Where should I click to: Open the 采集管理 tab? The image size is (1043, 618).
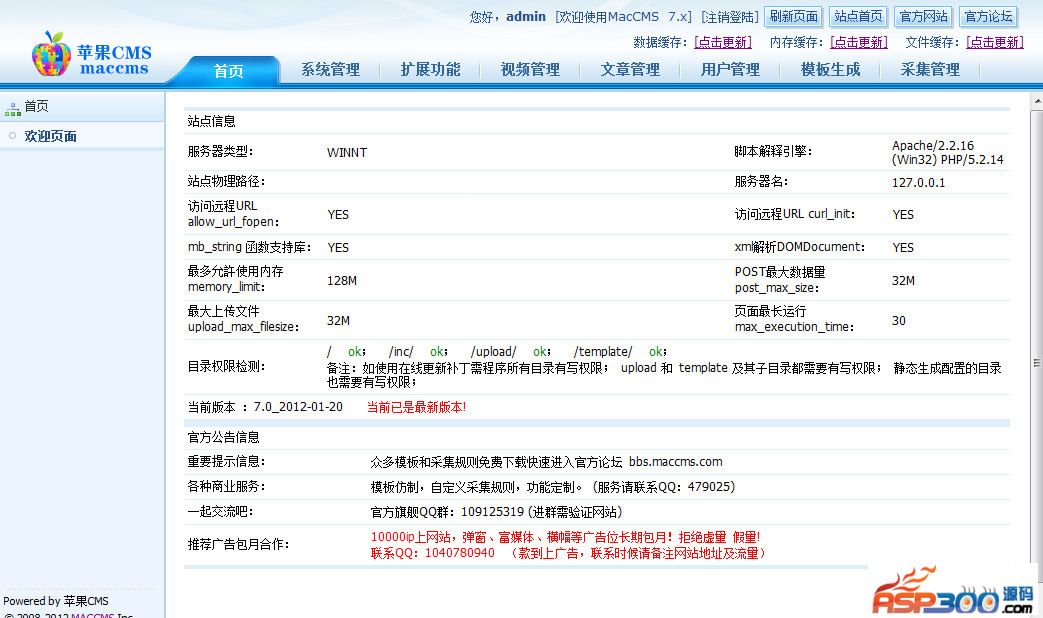click(930, 69)
